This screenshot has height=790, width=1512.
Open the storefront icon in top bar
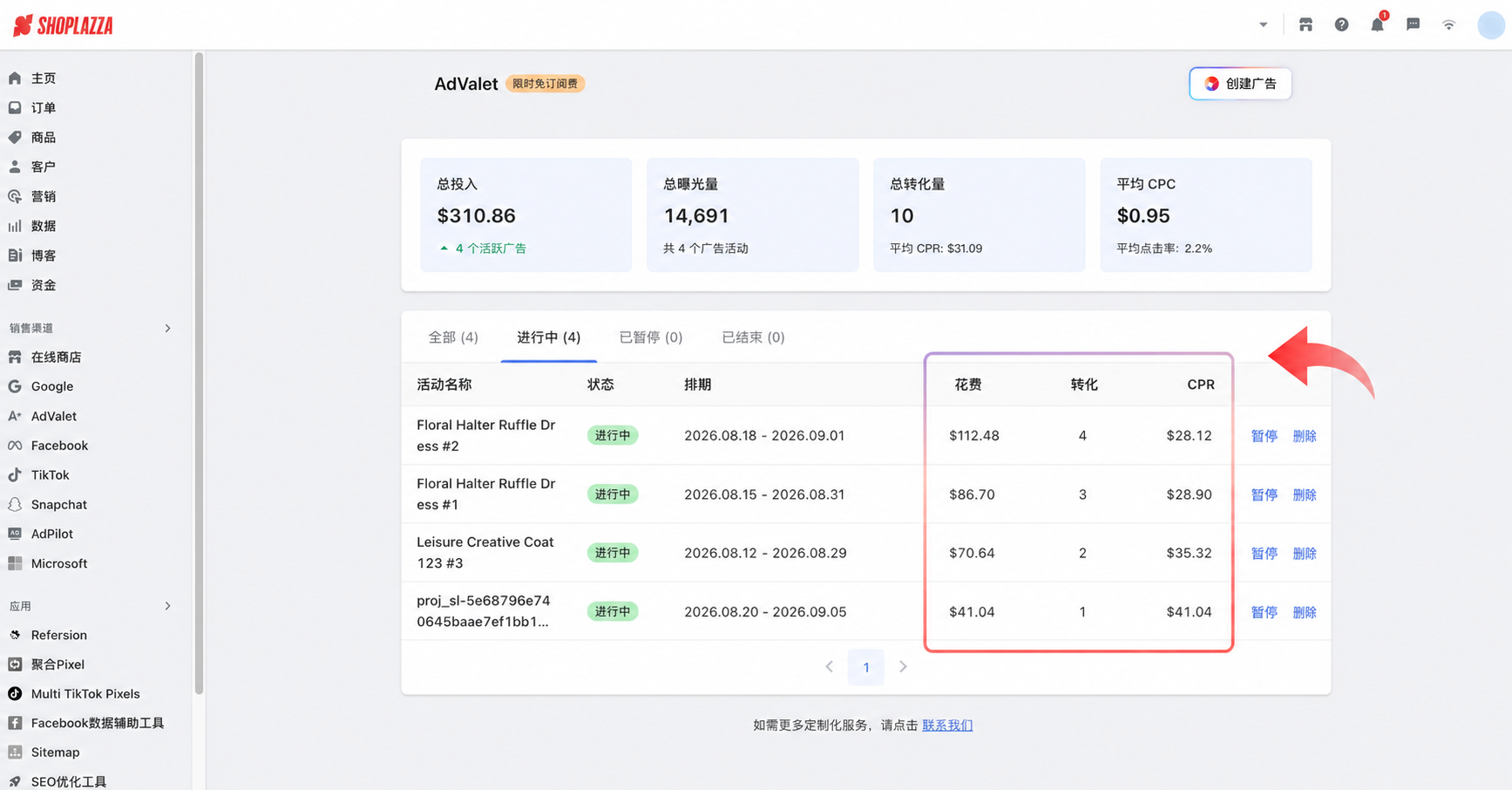tap(1305, 24)
